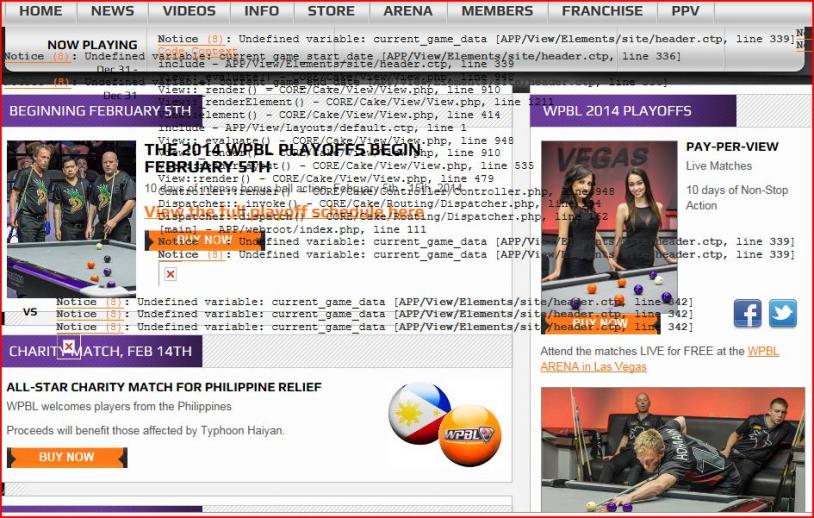Click BUY NOW under Philippine relief match
Viewport: 814px width, 518px height.
[x=67, y=457]
